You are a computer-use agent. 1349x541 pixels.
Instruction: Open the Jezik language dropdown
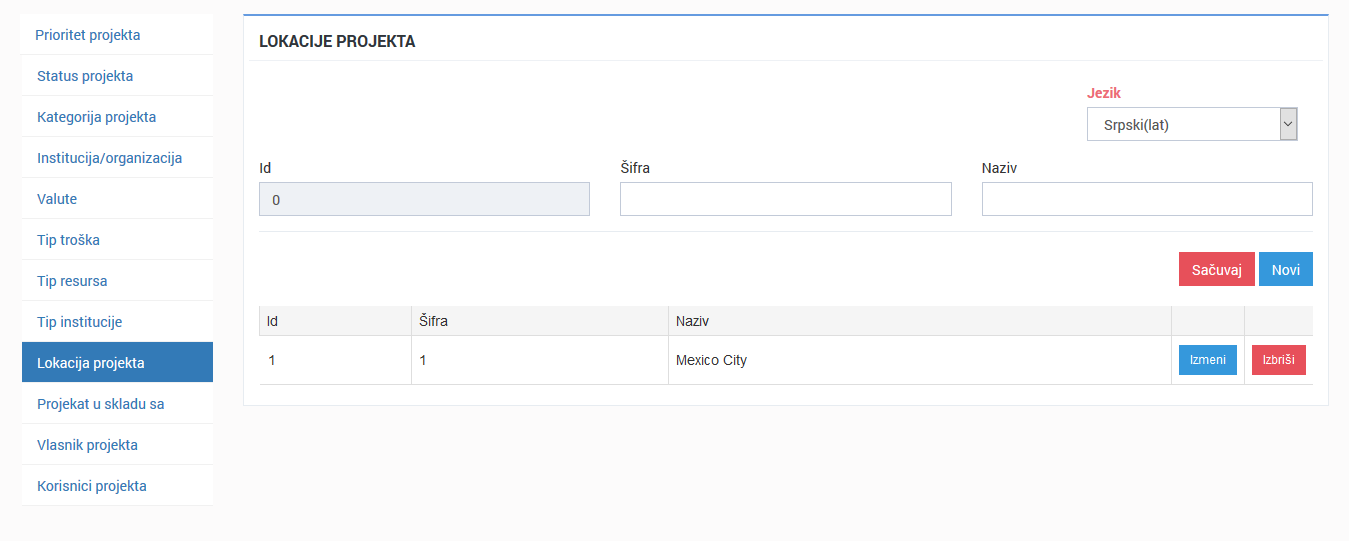tap(1191, 125)
